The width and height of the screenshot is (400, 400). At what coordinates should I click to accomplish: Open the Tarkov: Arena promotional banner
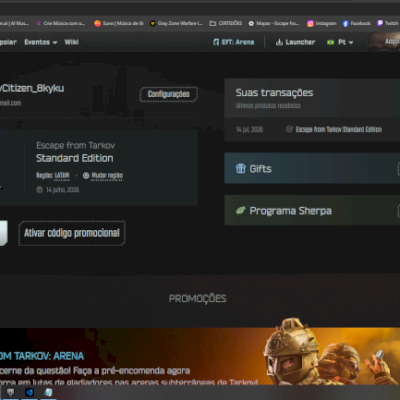click(200, 356)
